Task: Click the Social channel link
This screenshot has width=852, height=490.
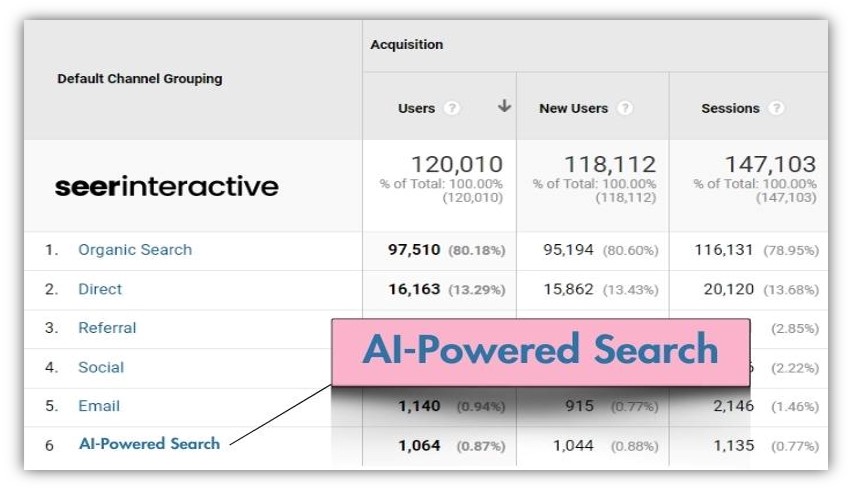Action: coord(101,367)
